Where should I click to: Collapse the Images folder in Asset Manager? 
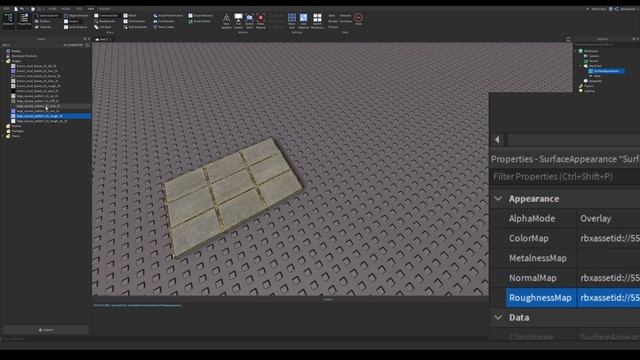click(2, 61)
